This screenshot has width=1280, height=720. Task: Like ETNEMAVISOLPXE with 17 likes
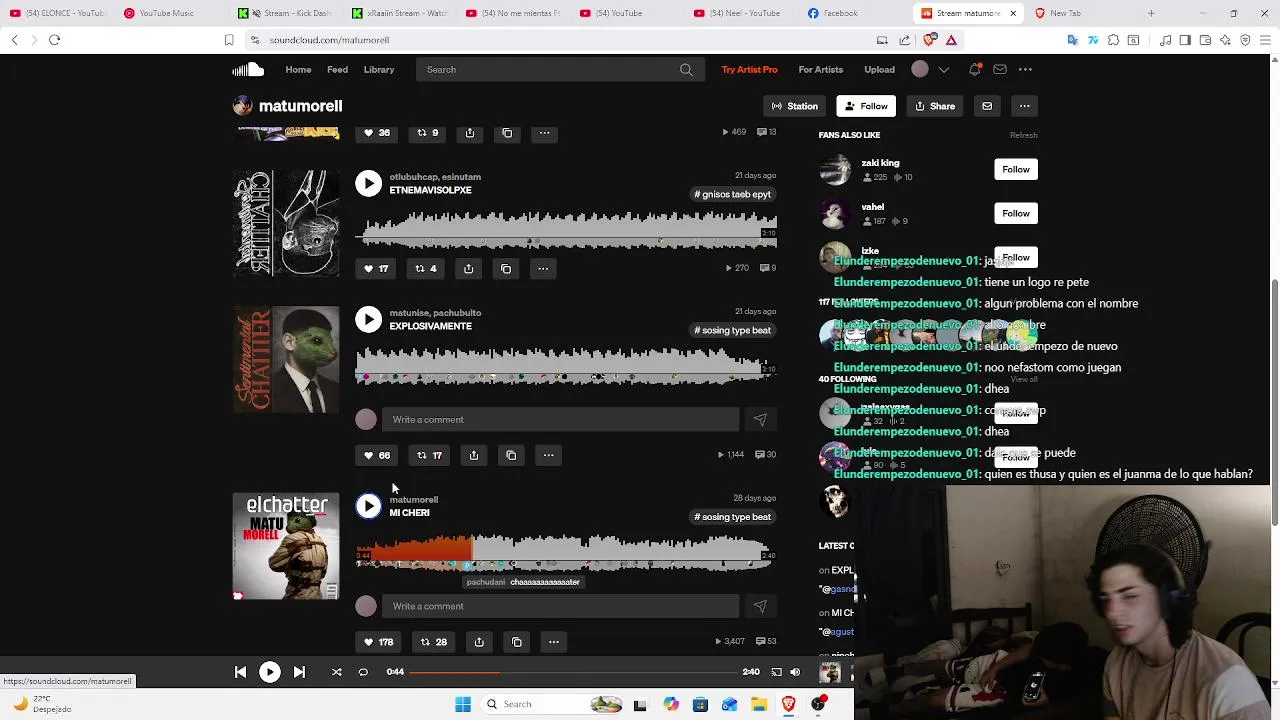pos(376,268)
